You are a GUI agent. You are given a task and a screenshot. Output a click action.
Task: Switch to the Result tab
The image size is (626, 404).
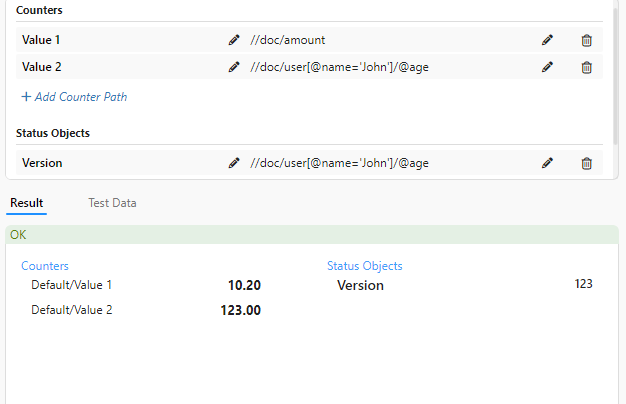[26, 203]
